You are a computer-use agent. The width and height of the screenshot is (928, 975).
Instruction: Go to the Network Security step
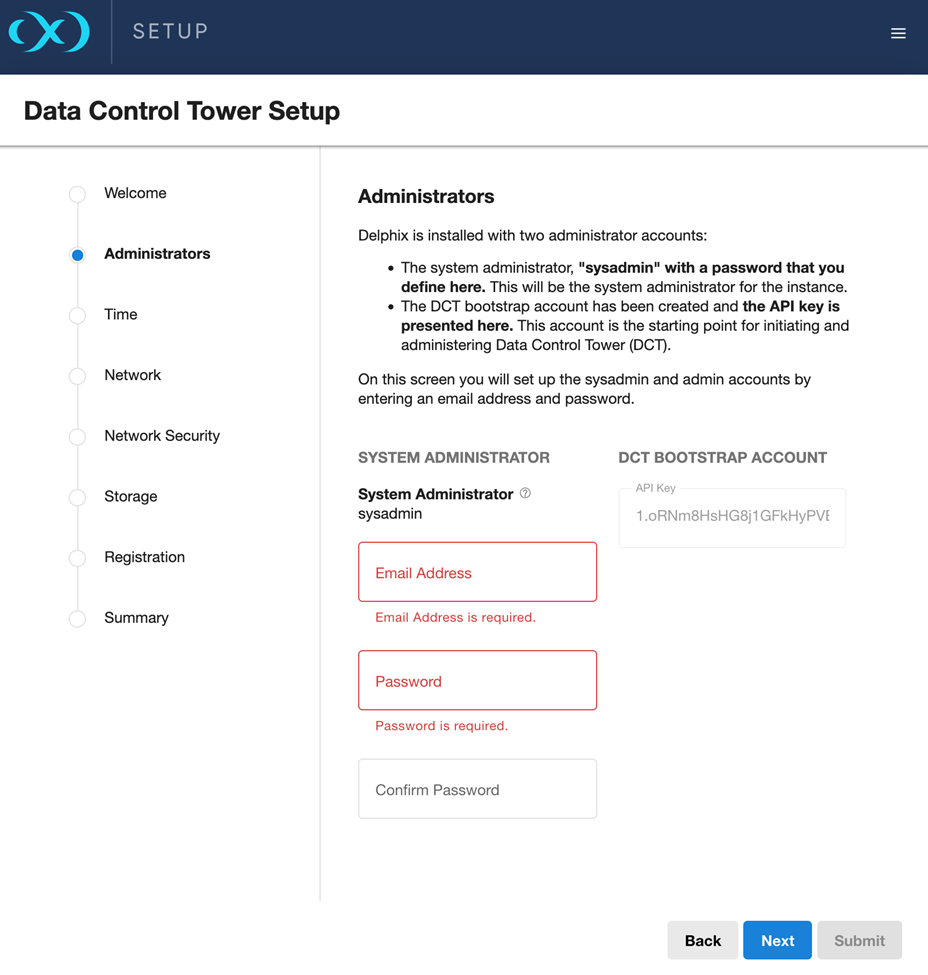(161, 436)
